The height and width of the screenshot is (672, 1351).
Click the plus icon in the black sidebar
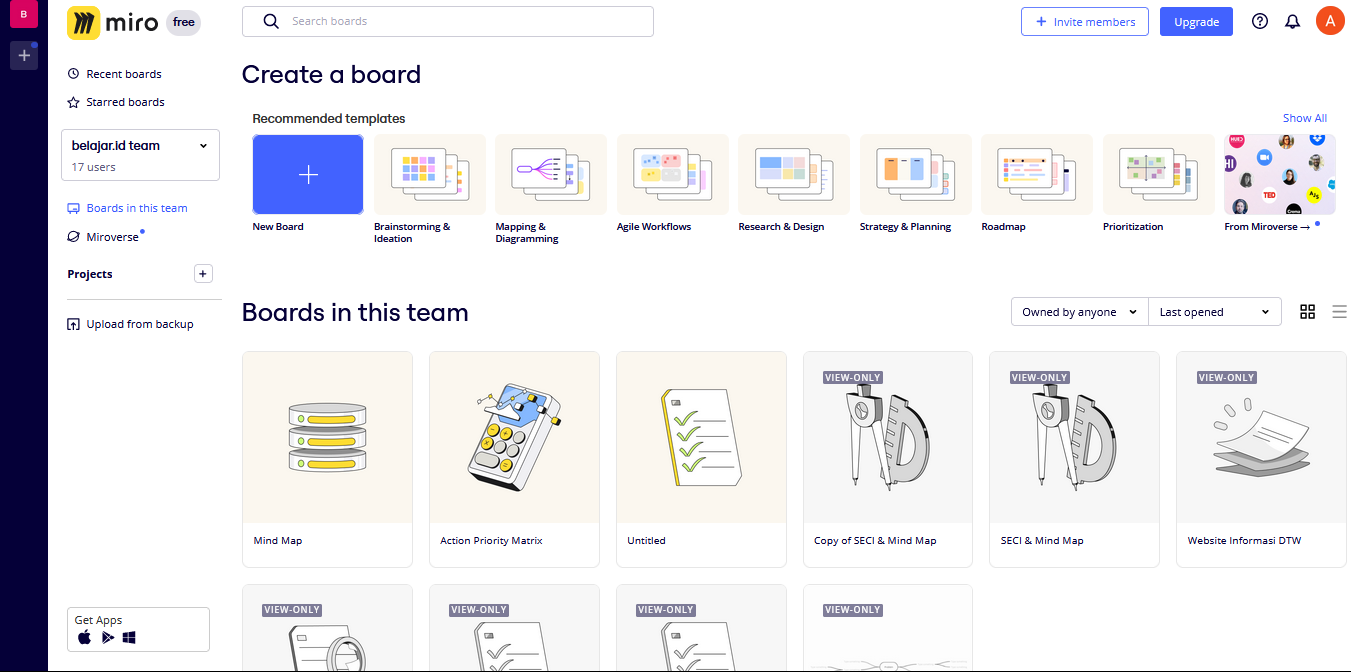[23, 55]
